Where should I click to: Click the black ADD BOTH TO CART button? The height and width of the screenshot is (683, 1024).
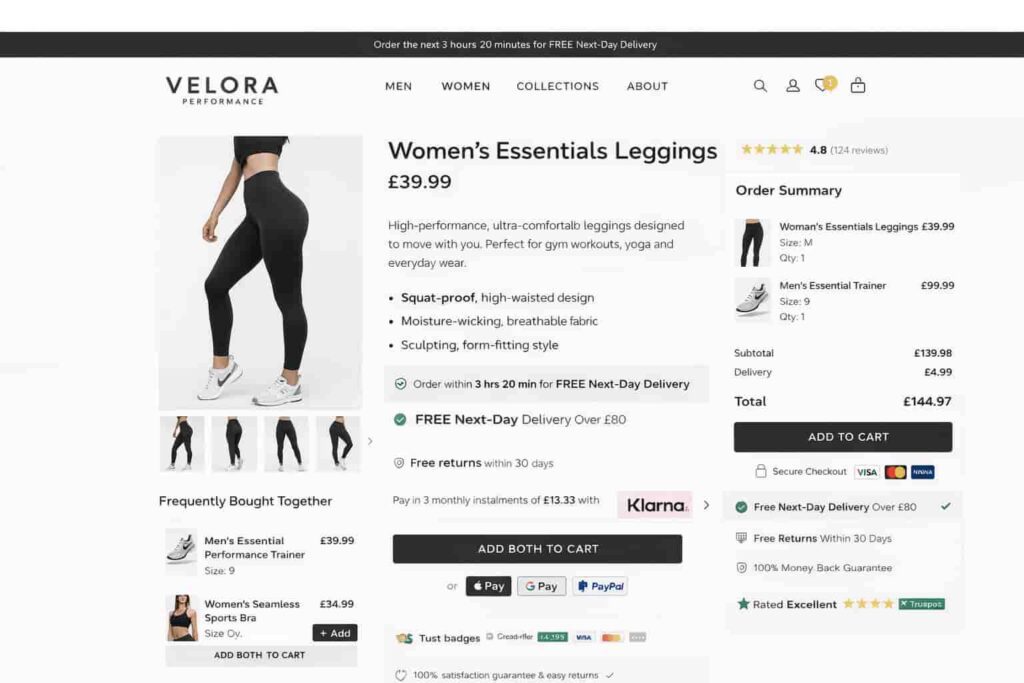click(537, 548)
